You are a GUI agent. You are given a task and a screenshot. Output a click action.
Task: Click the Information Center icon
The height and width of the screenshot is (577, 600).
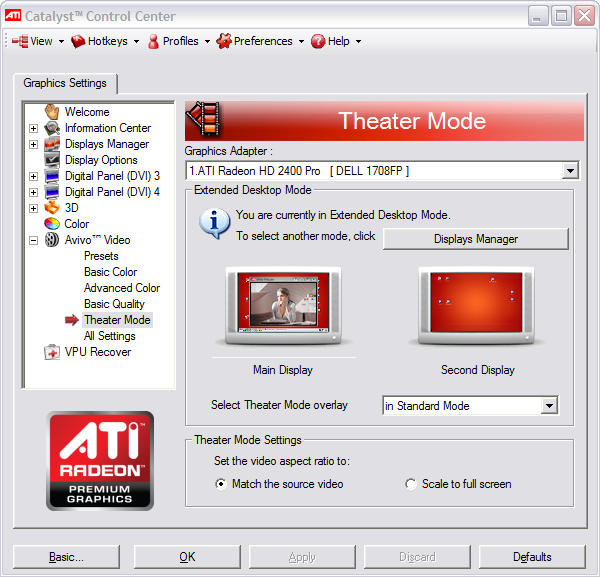pyautogui.click(x=52, y=128)
